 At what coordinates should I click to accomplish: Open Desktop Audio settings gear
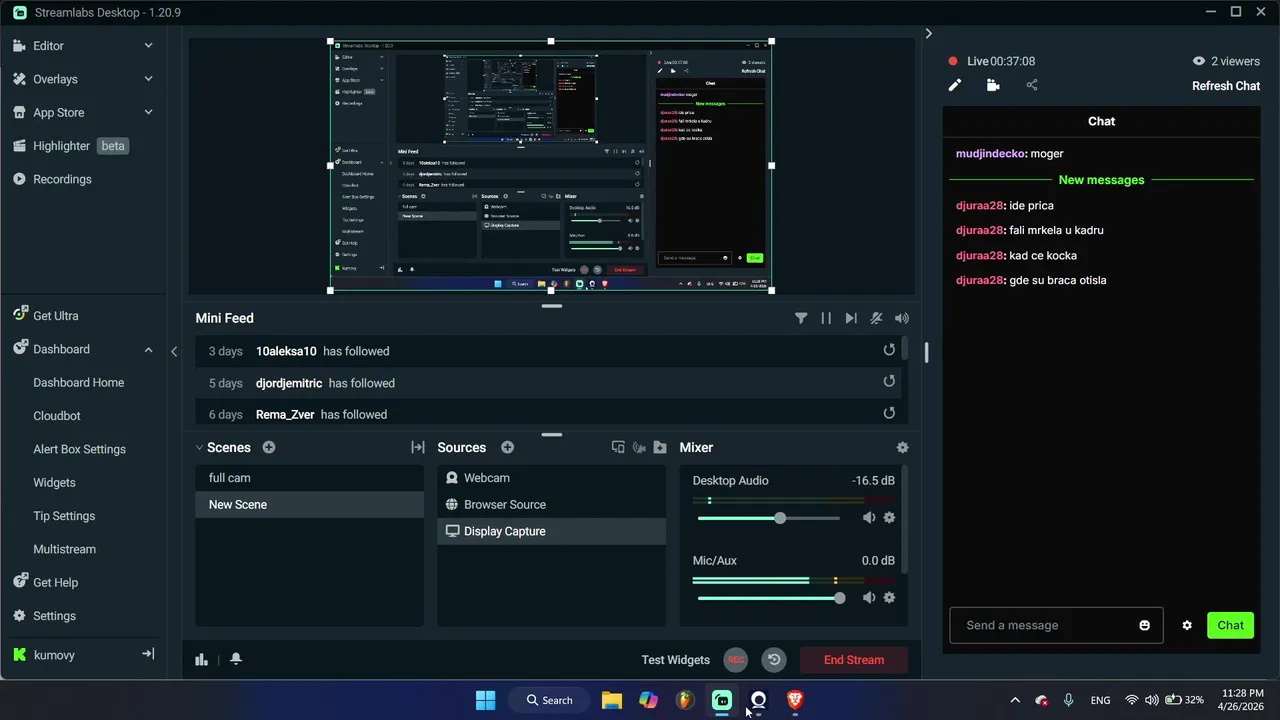pyautogui.click(x=889, y=518)
